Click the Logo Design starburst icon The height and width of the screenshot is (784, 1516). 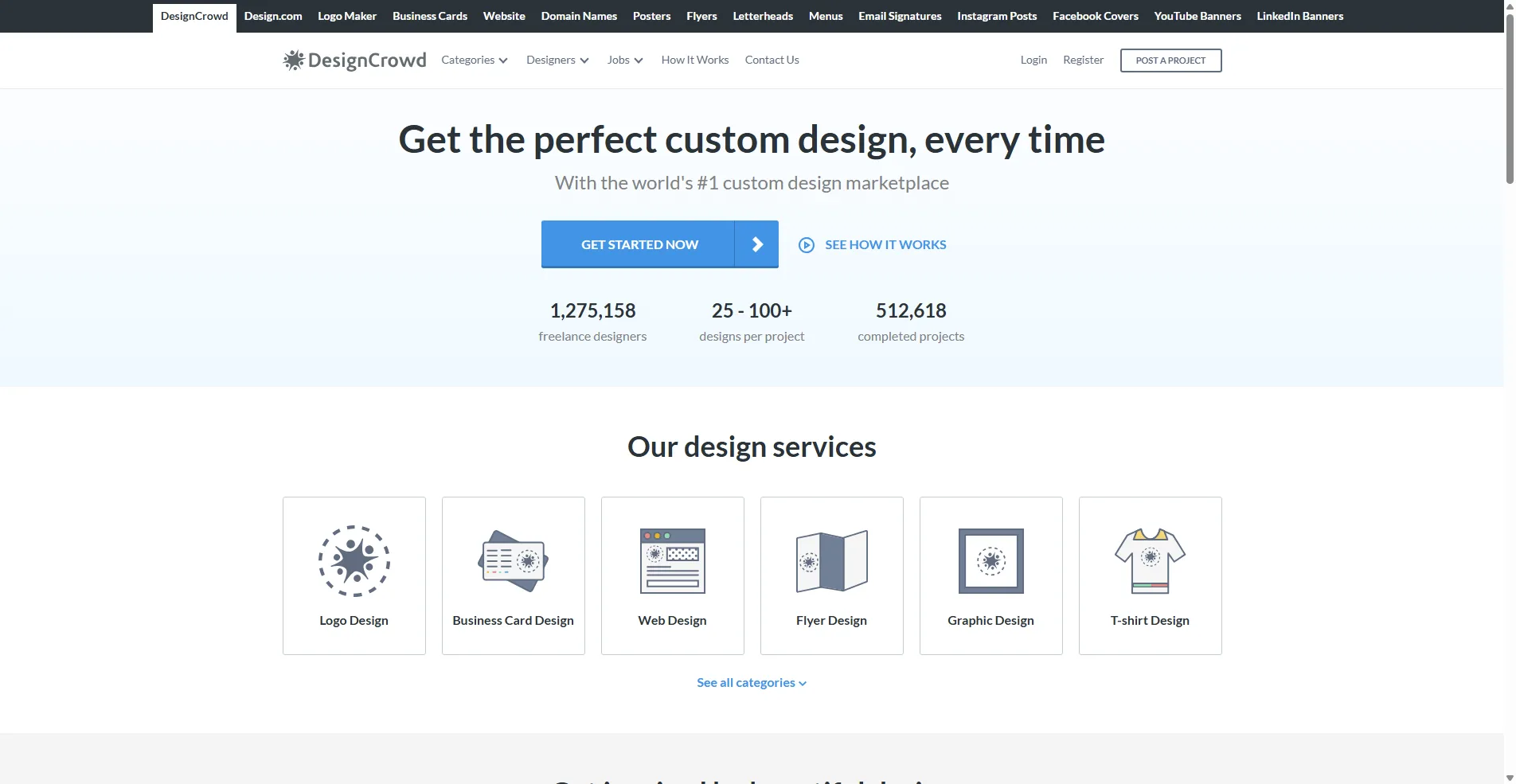pos(354,561)
